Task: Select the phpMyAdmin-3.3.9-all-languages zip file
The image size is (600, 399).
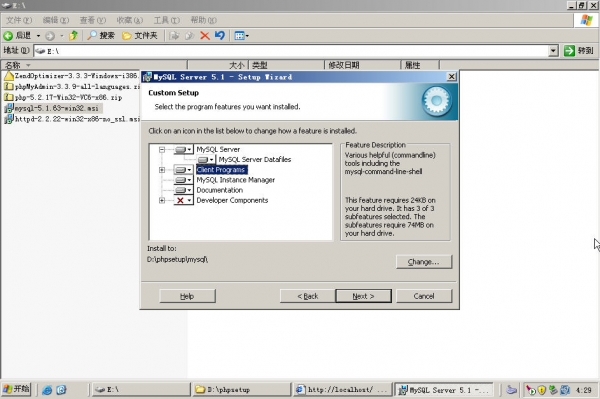Action: point(72,86)
